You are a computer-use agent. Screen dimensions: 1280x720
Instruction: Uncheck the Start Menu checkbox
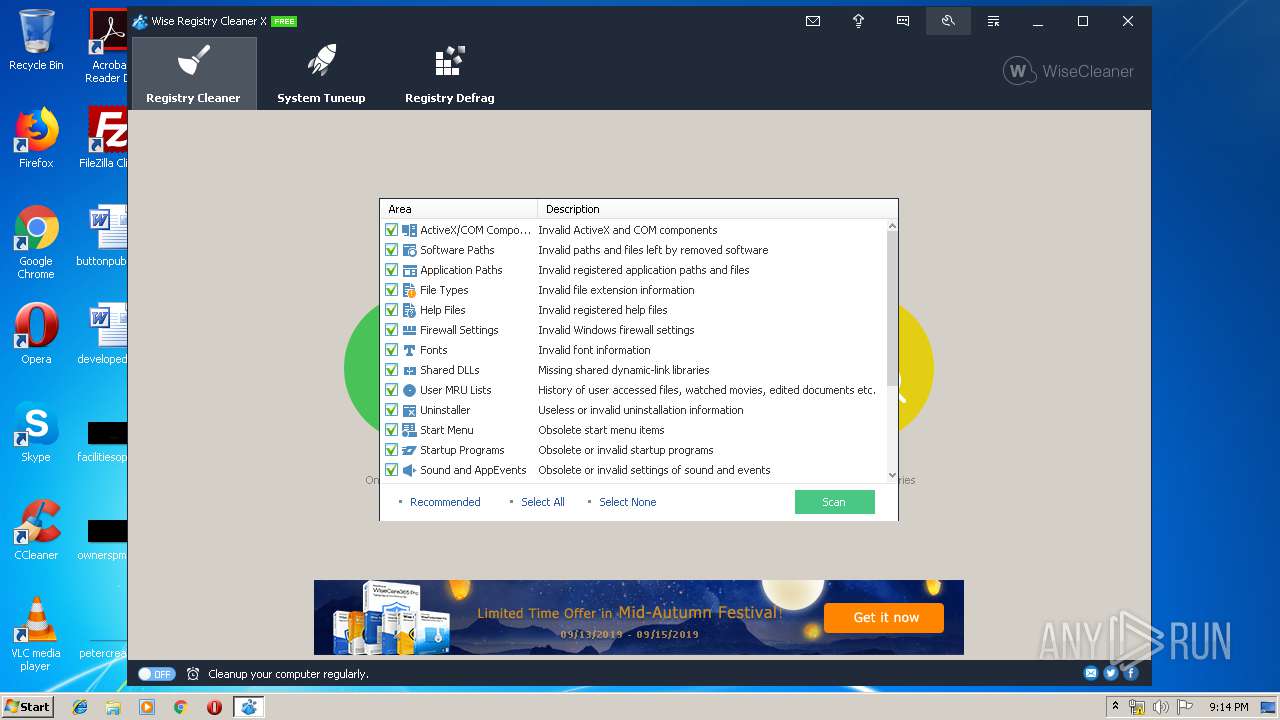392,430
